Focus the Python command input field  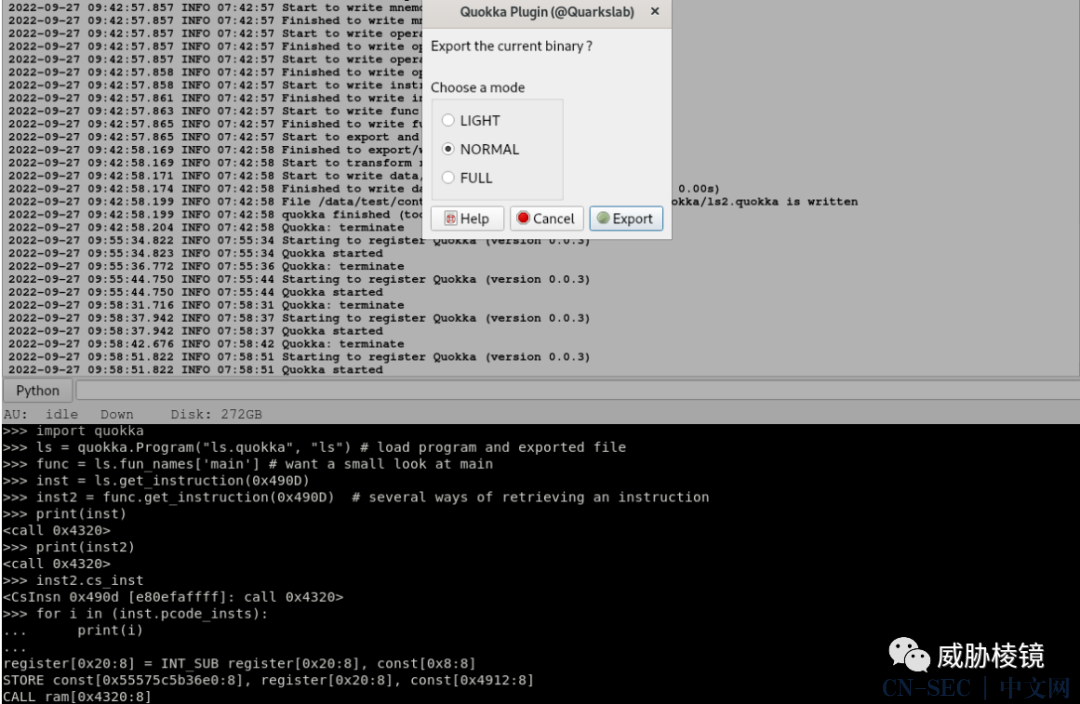577,391
